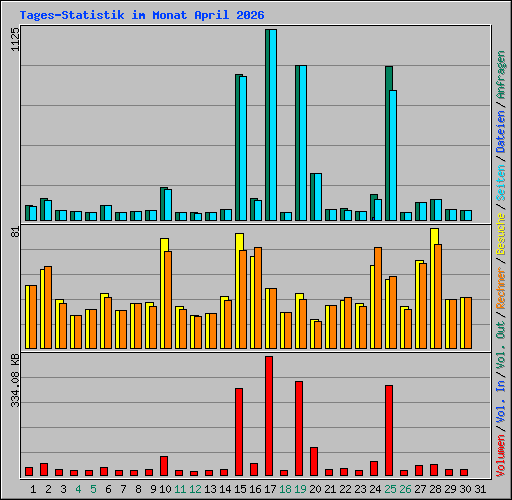Click the 'Seiten' legend label
Viewport: 512px width, 500px height.
tap(501, 183)
